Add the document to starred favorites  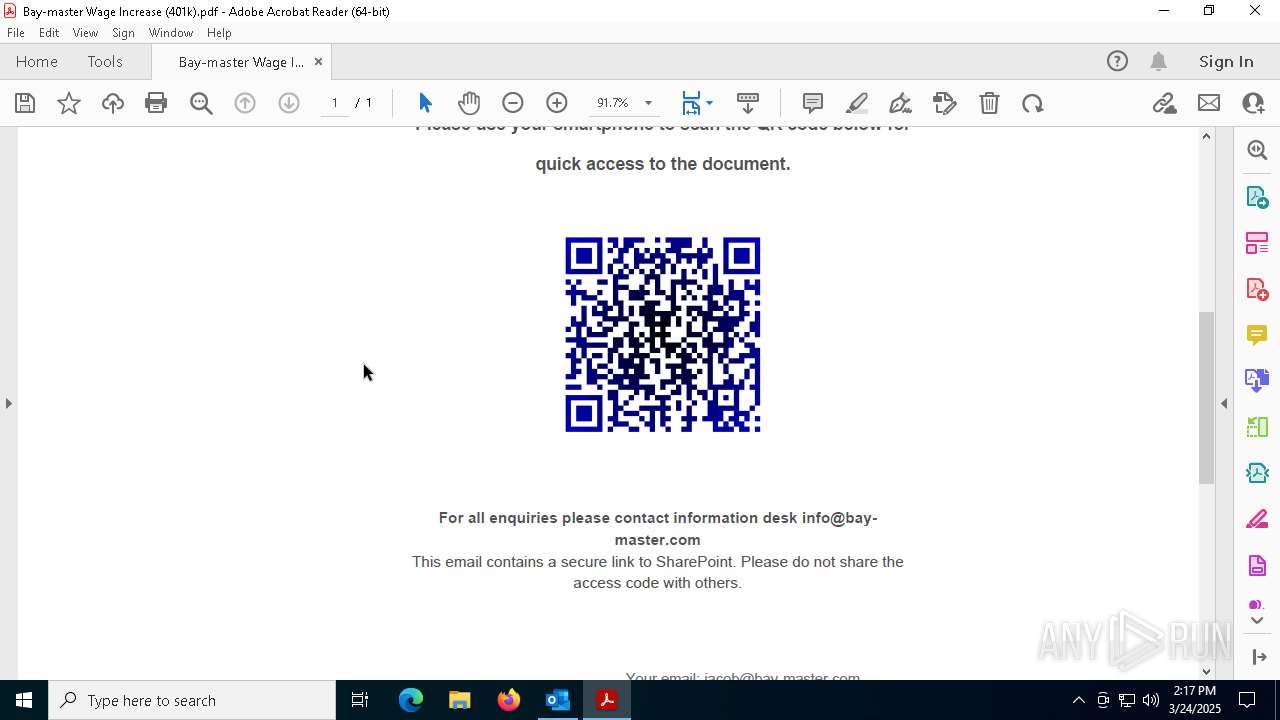[x=69, y=103]
